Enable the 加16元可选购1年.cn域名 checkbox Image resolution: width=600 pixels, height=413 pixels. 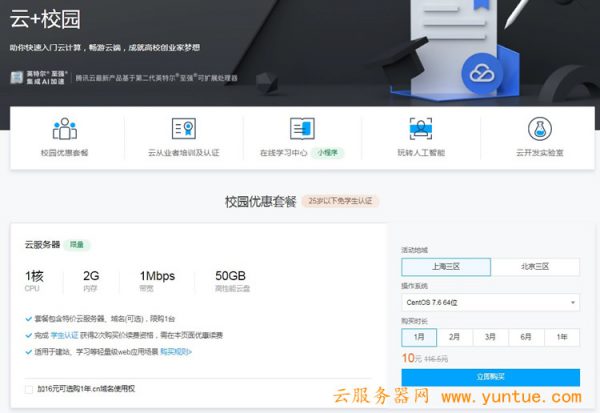[x=29, y=389]
